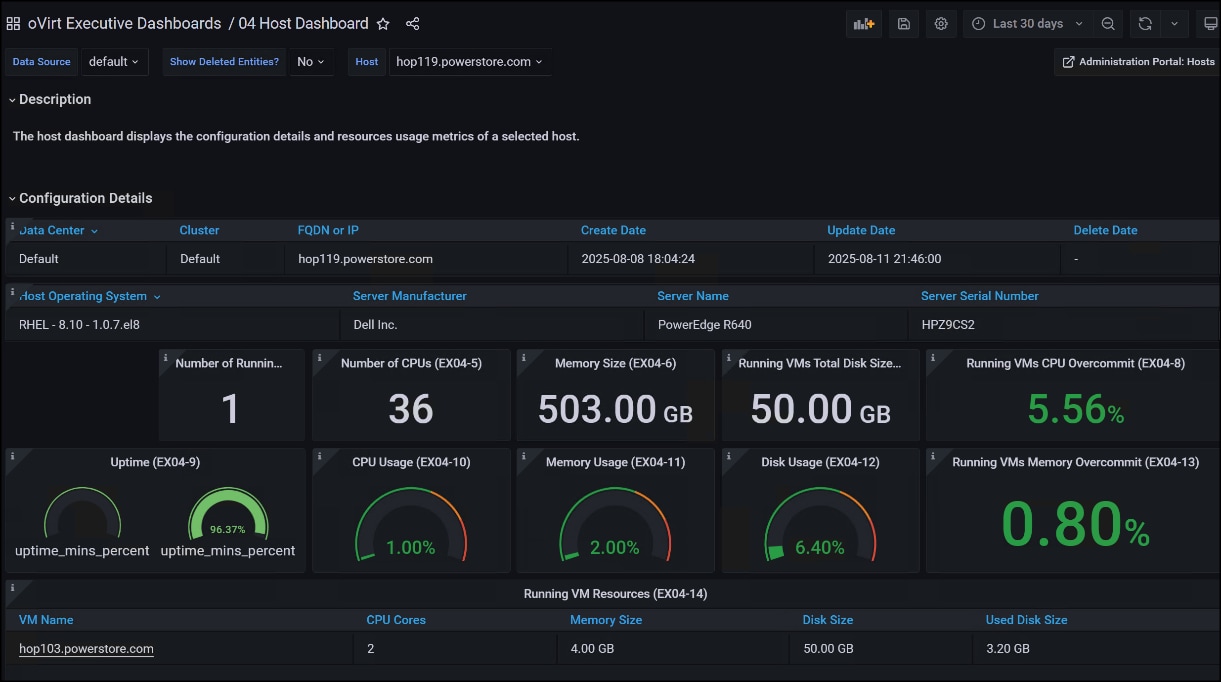Cycle view mode with the monitor icon
The image size is (1221, 682).
(1209, 24)
